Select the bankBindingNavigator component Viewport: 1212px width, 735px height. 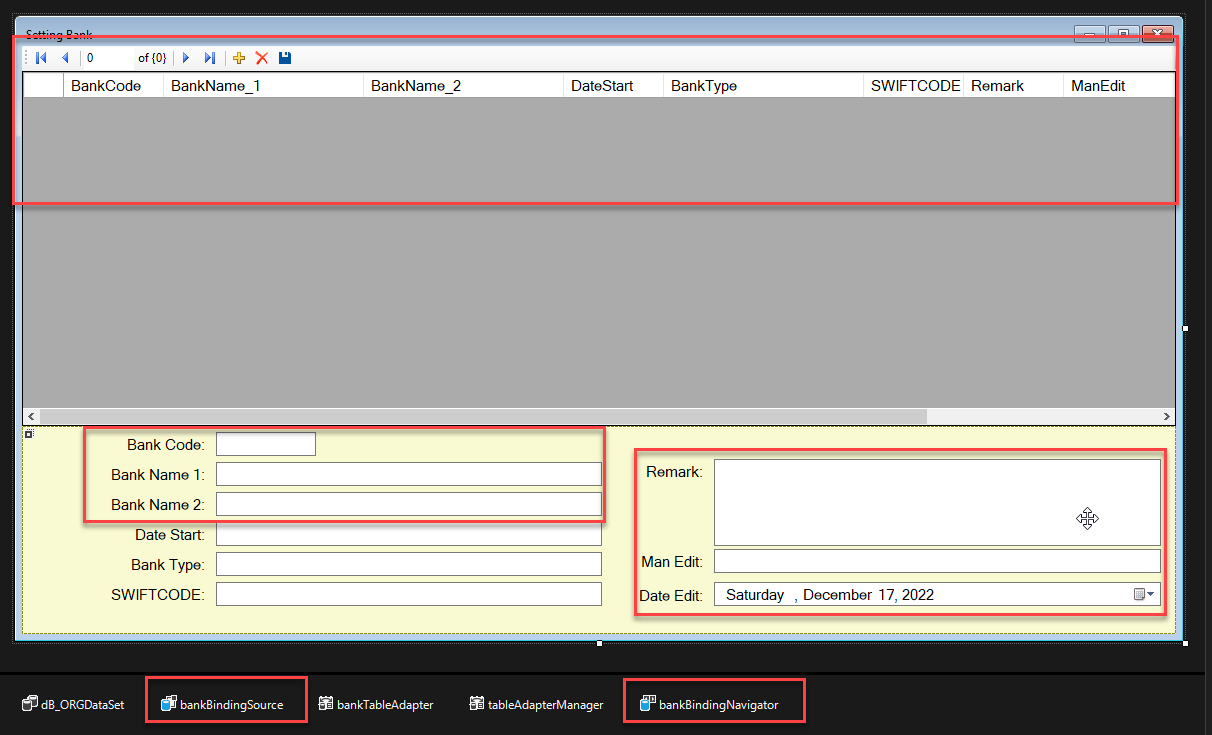(709, 704)
